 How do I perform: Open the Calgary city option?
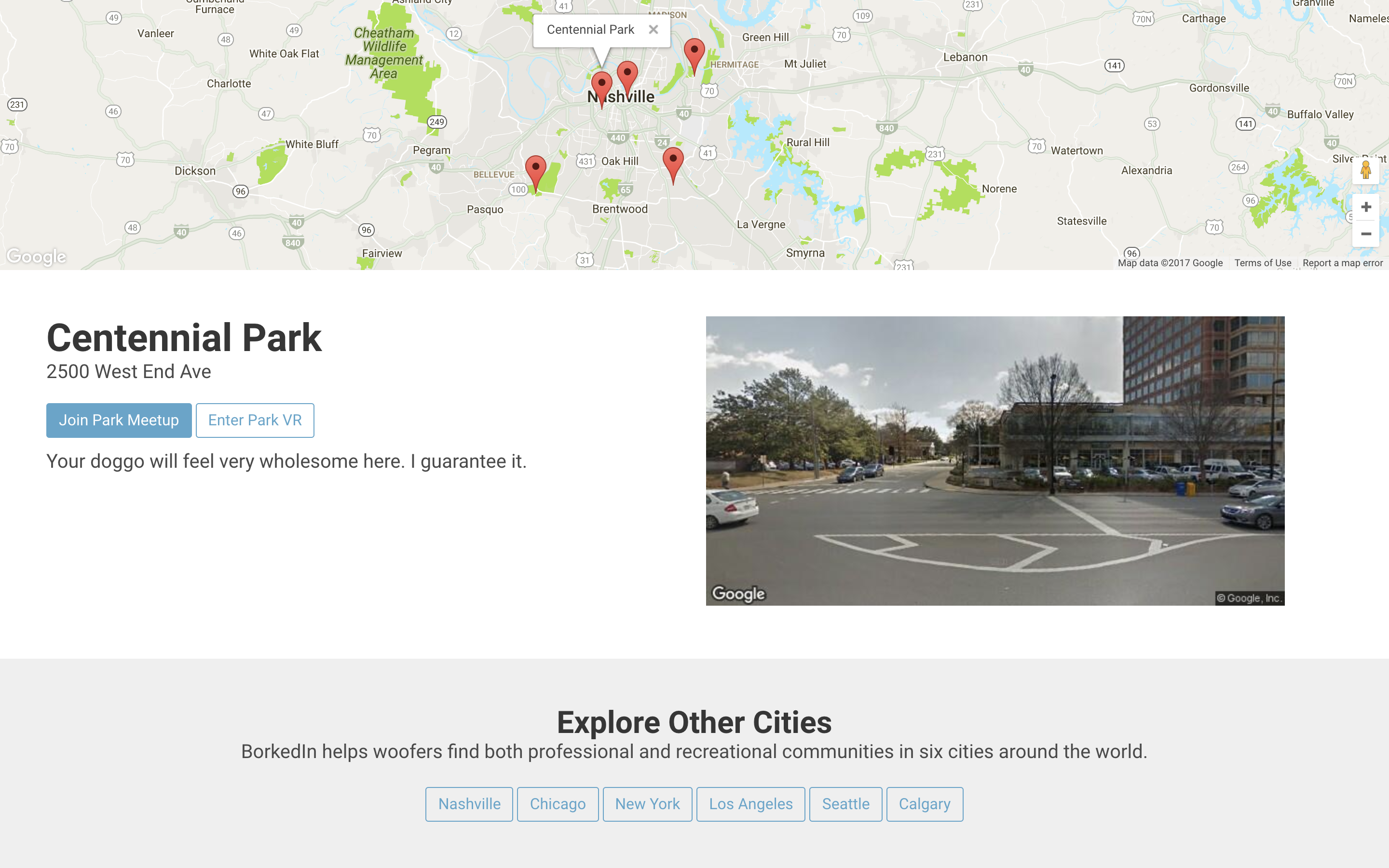(924, 804)
